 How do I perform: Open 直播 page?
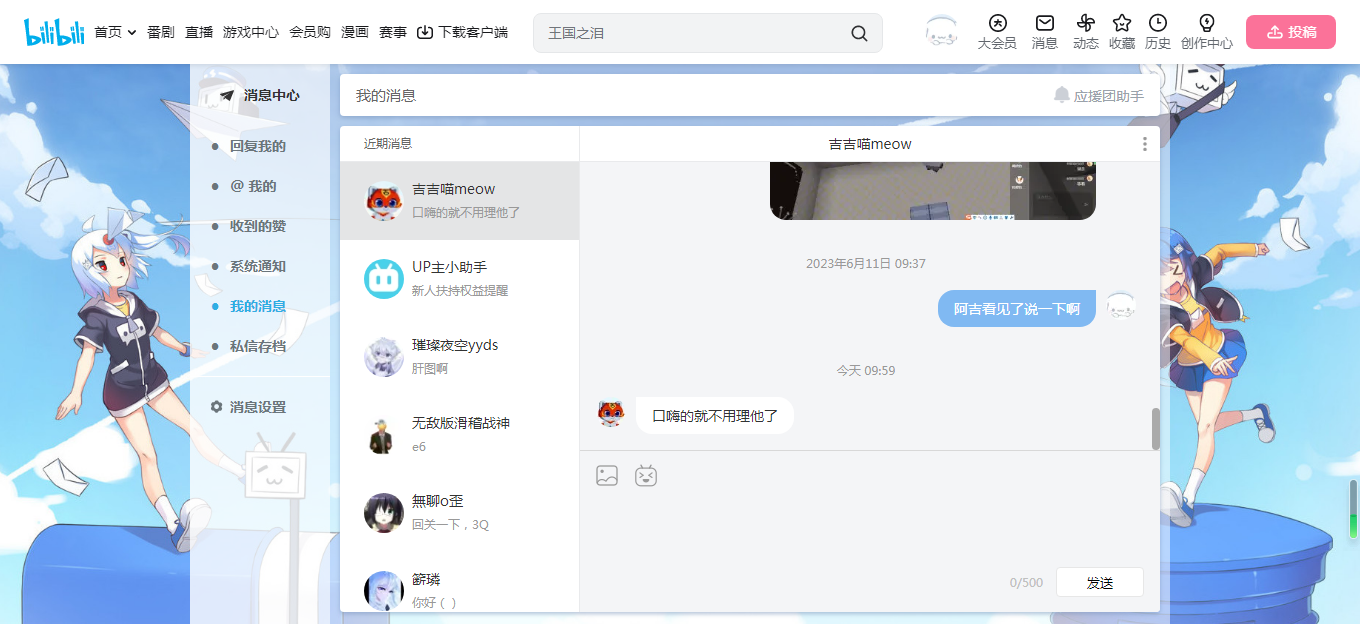click(199, 32)
